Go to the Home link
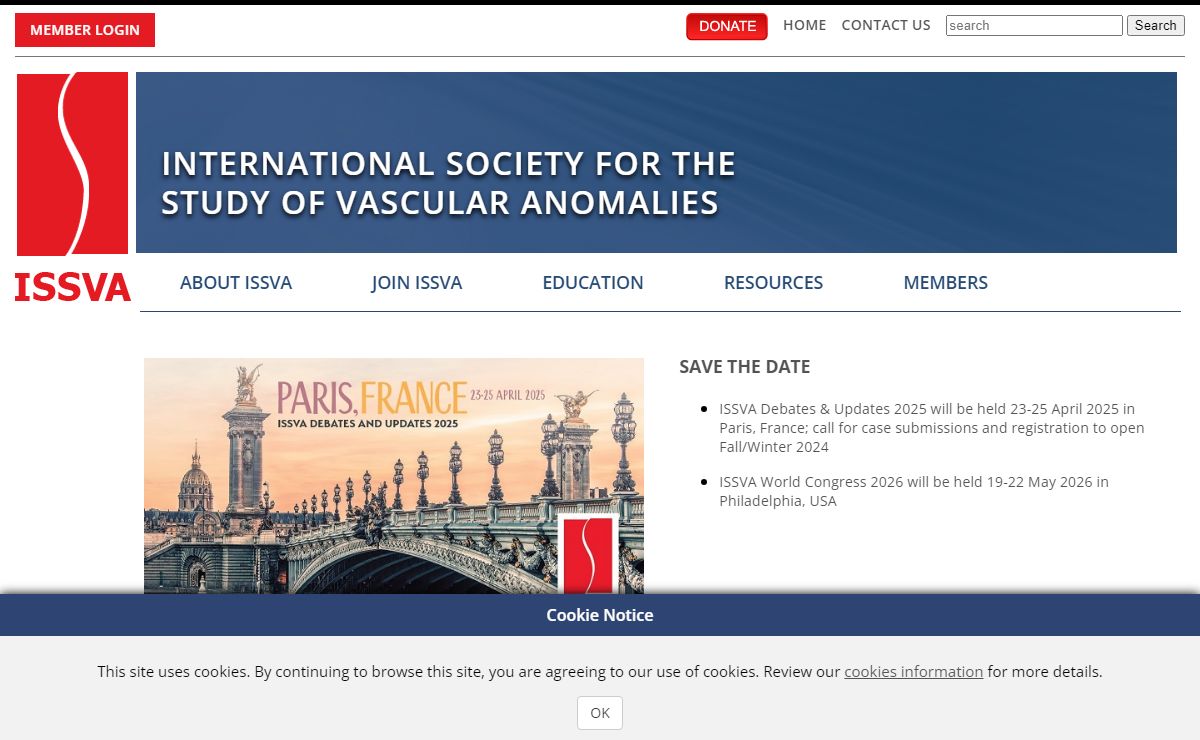Viewport: 1200px width, 740px height. pos(805,25)
